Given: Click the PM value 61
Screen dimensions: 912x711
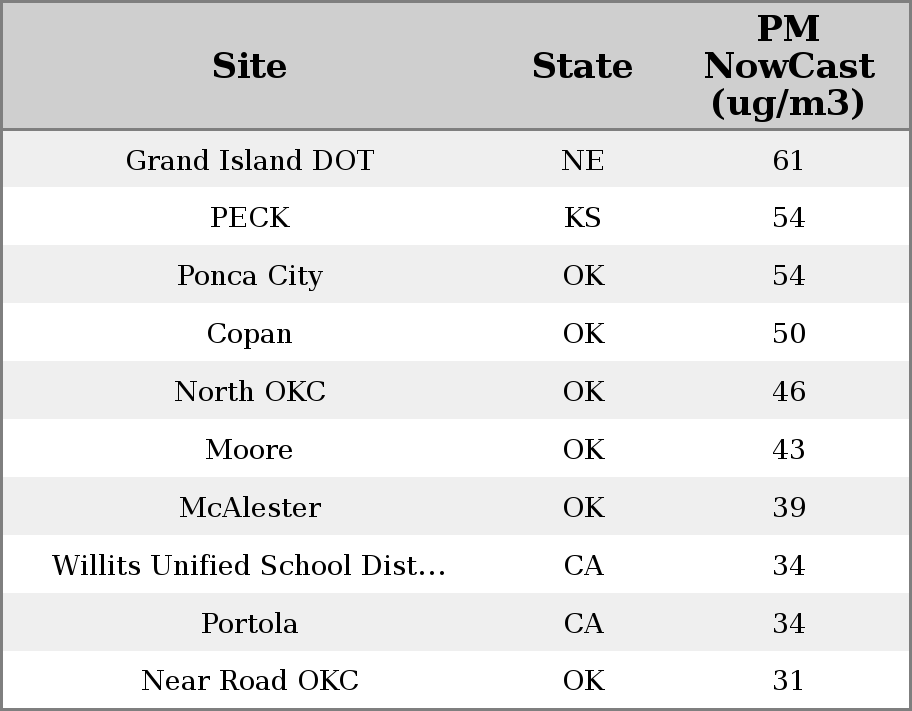Looking at the screenshot, I should [x=788, y=160].
